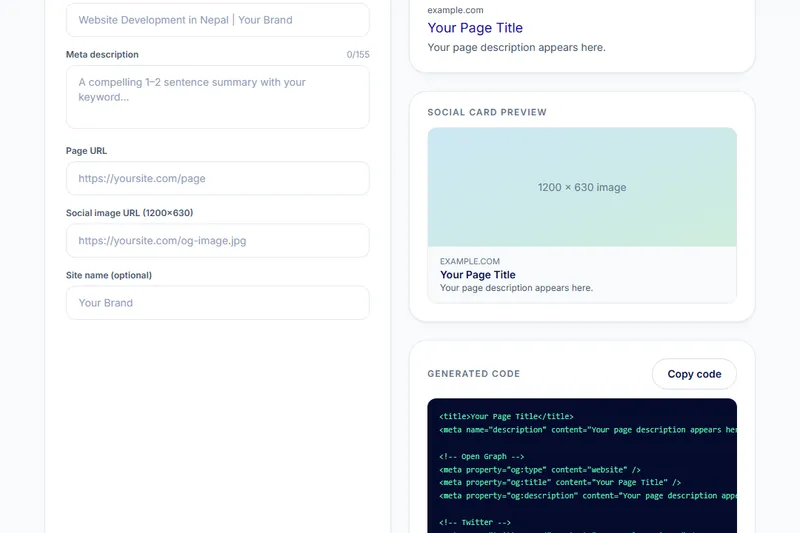
Task: Click the 'Social image URL (1200×630)' label
Action: [130, 213]
